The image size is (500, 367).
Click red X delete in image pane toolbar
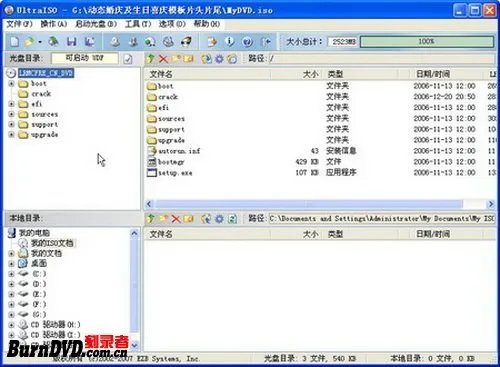click(x=163, y=59)
